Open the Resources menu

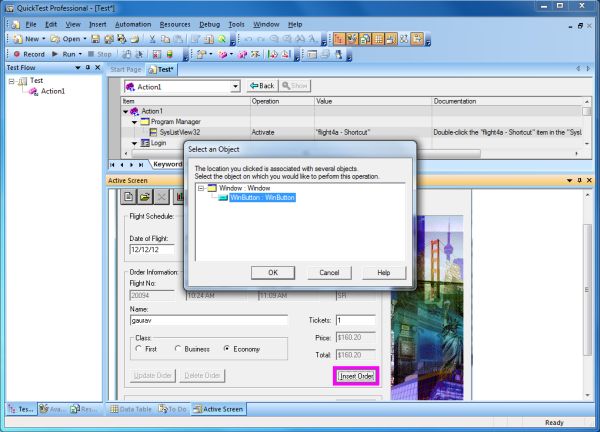click(175, 24)
